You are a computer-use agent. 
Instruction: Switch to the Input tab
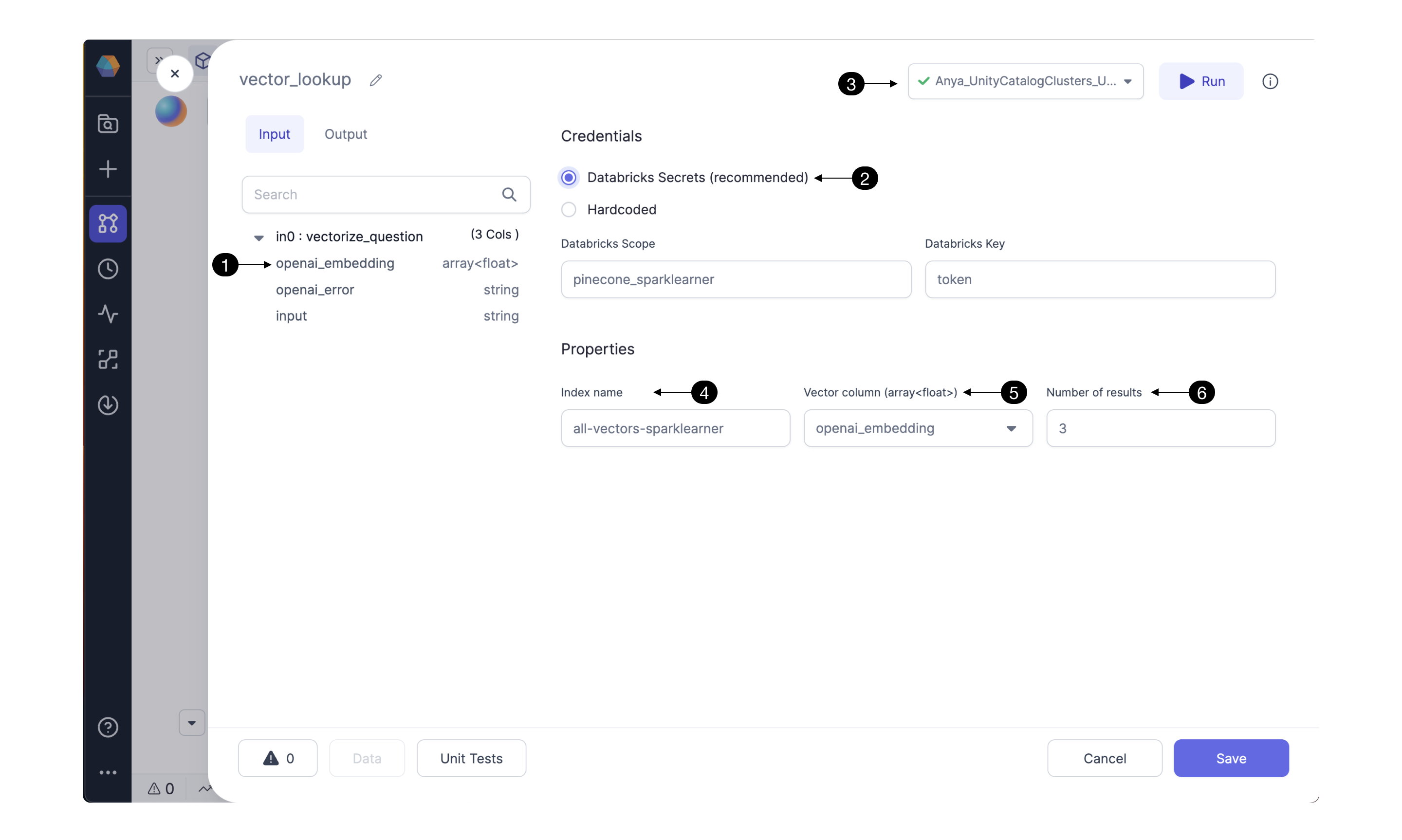[274, 134]
